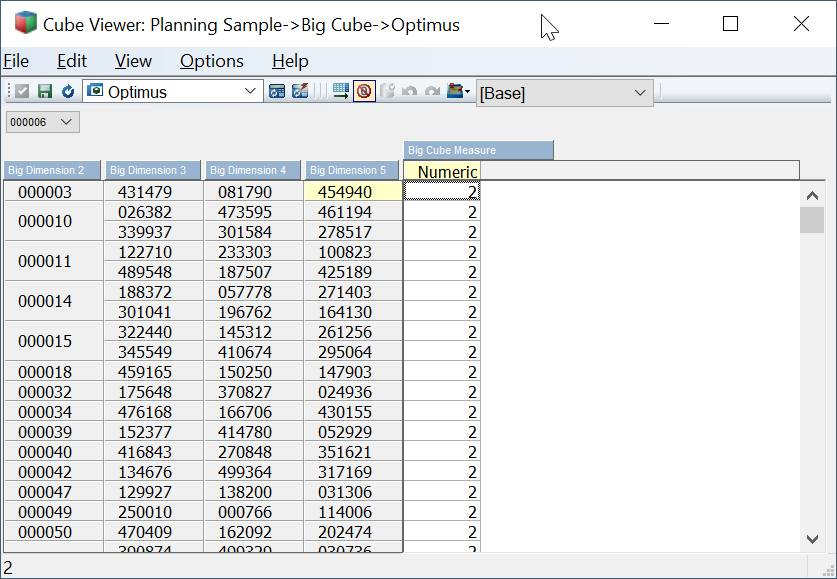Click the Big Dimension 3 header button

[153, 171]
